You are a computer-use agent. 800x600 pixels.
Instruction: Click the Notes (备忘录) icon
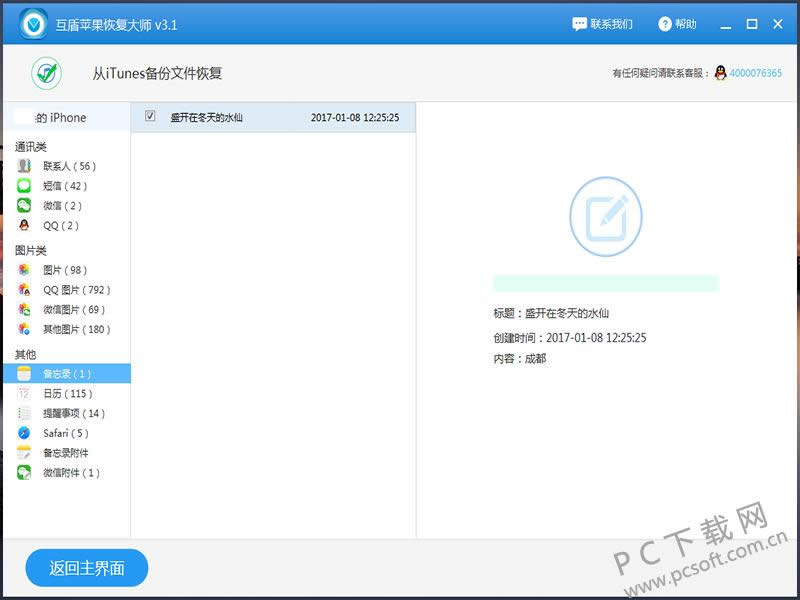click(x=24, y=373)
